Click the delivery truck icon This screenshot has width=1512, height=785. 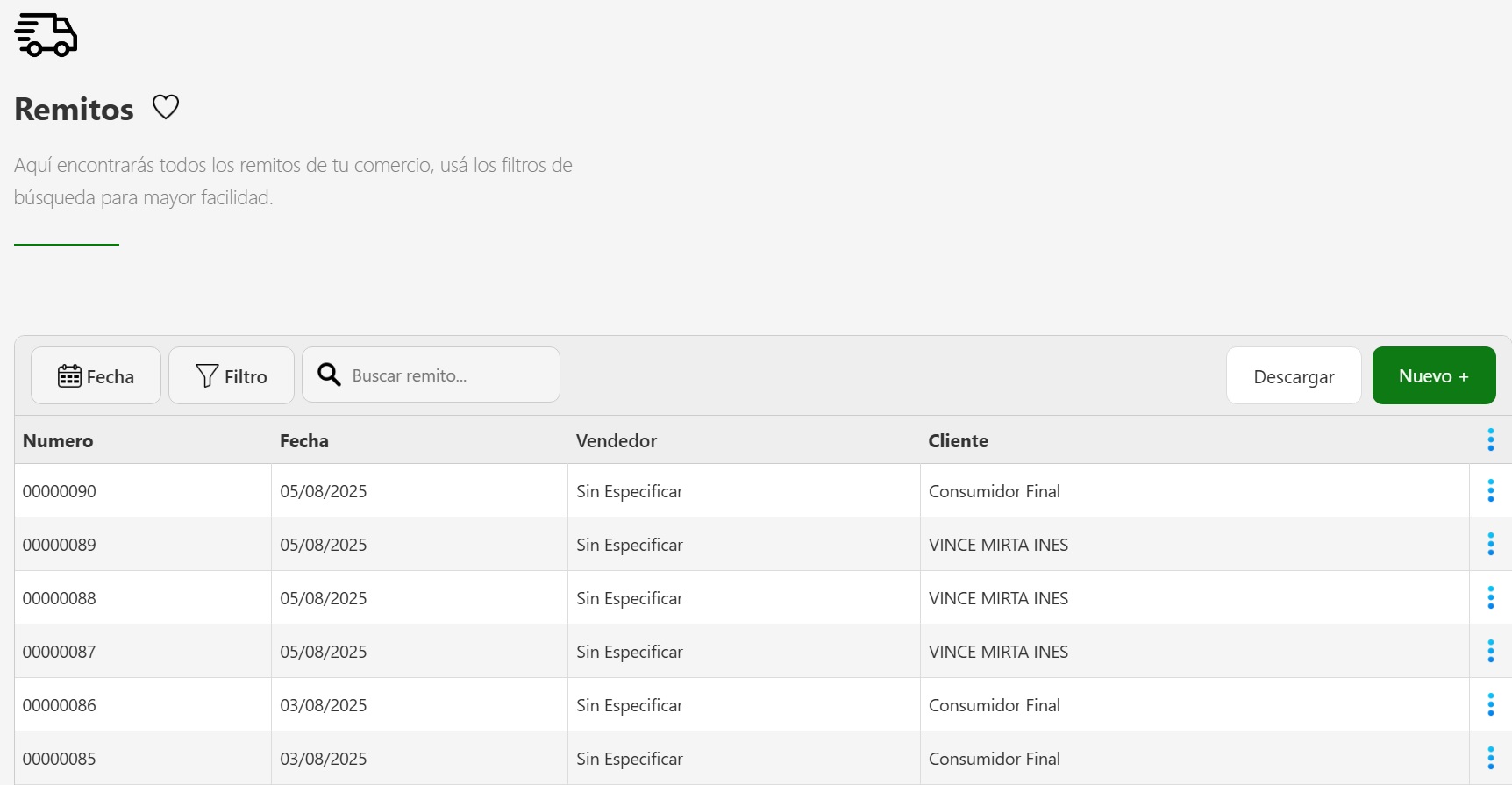click(x=46, y=35)
